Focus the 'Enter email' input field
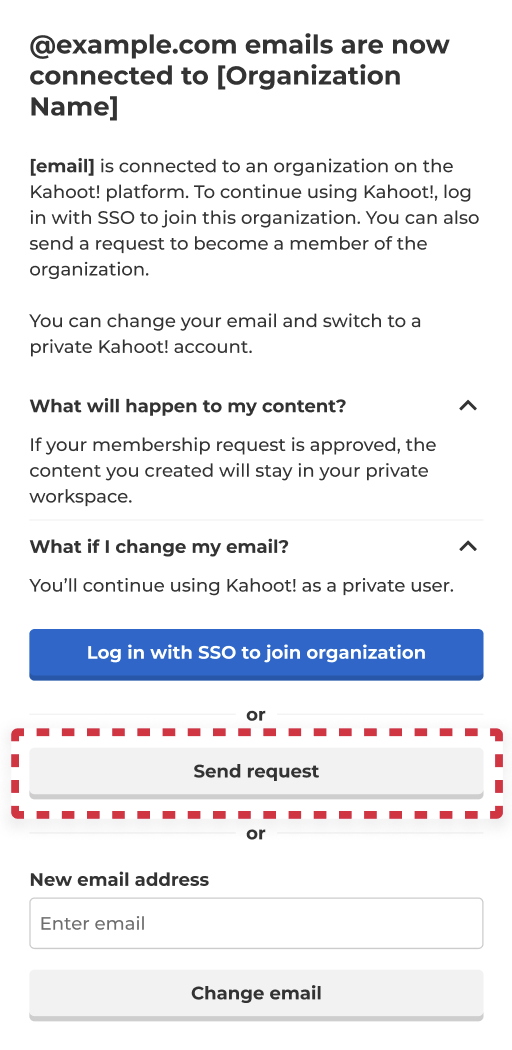 point(256,923)
